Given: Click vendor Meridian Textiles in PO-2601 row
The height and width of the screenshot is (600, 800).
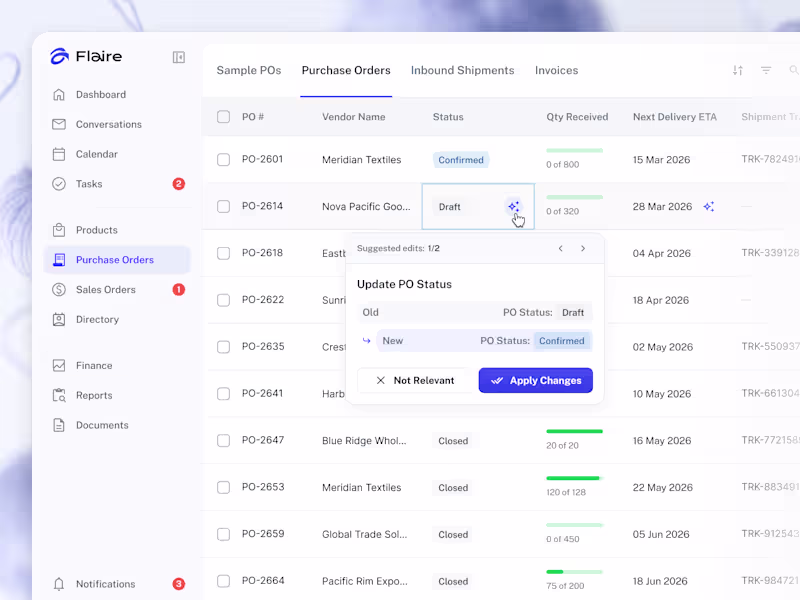Looking at the screenshot, I should click(361, 160).
